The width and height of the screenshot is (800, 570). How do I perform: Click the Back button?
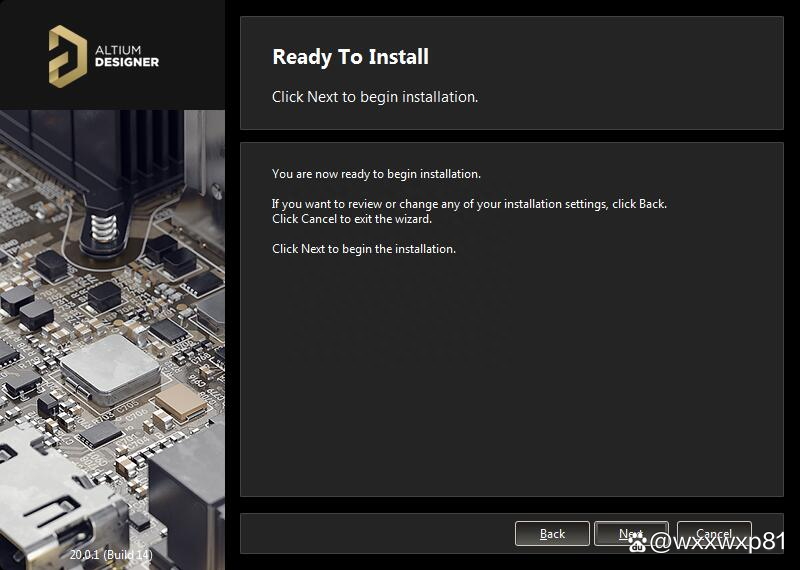(x=552, y=534)
